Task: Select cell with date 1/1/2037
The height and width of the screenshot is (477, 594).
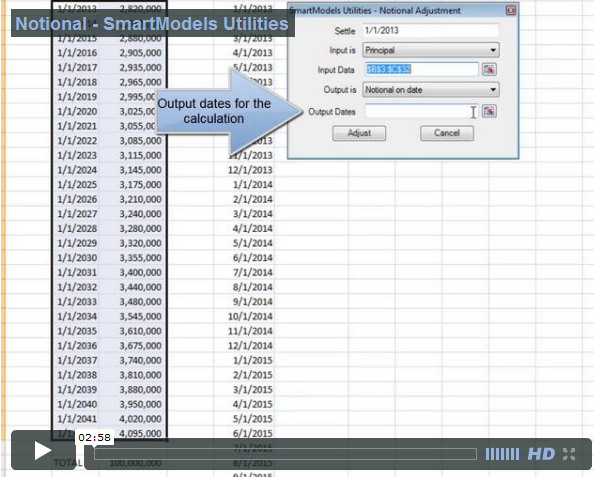Action: click(x=77, y=360)
